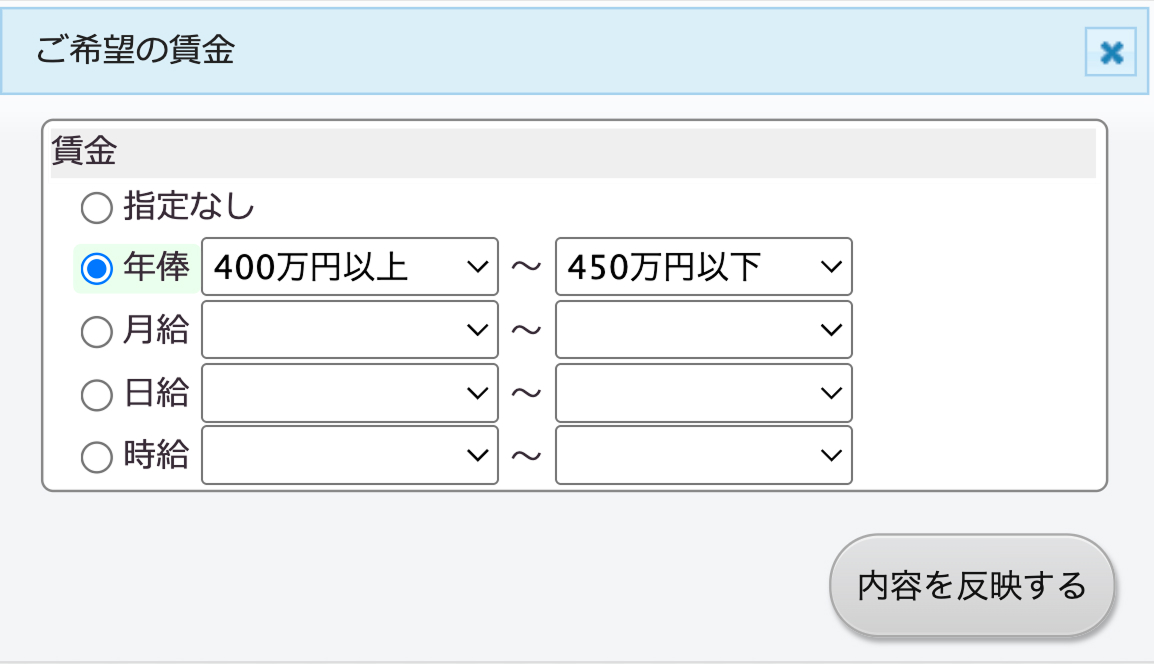Expand the 時給 maximum amount dropdown

point(703,456)
